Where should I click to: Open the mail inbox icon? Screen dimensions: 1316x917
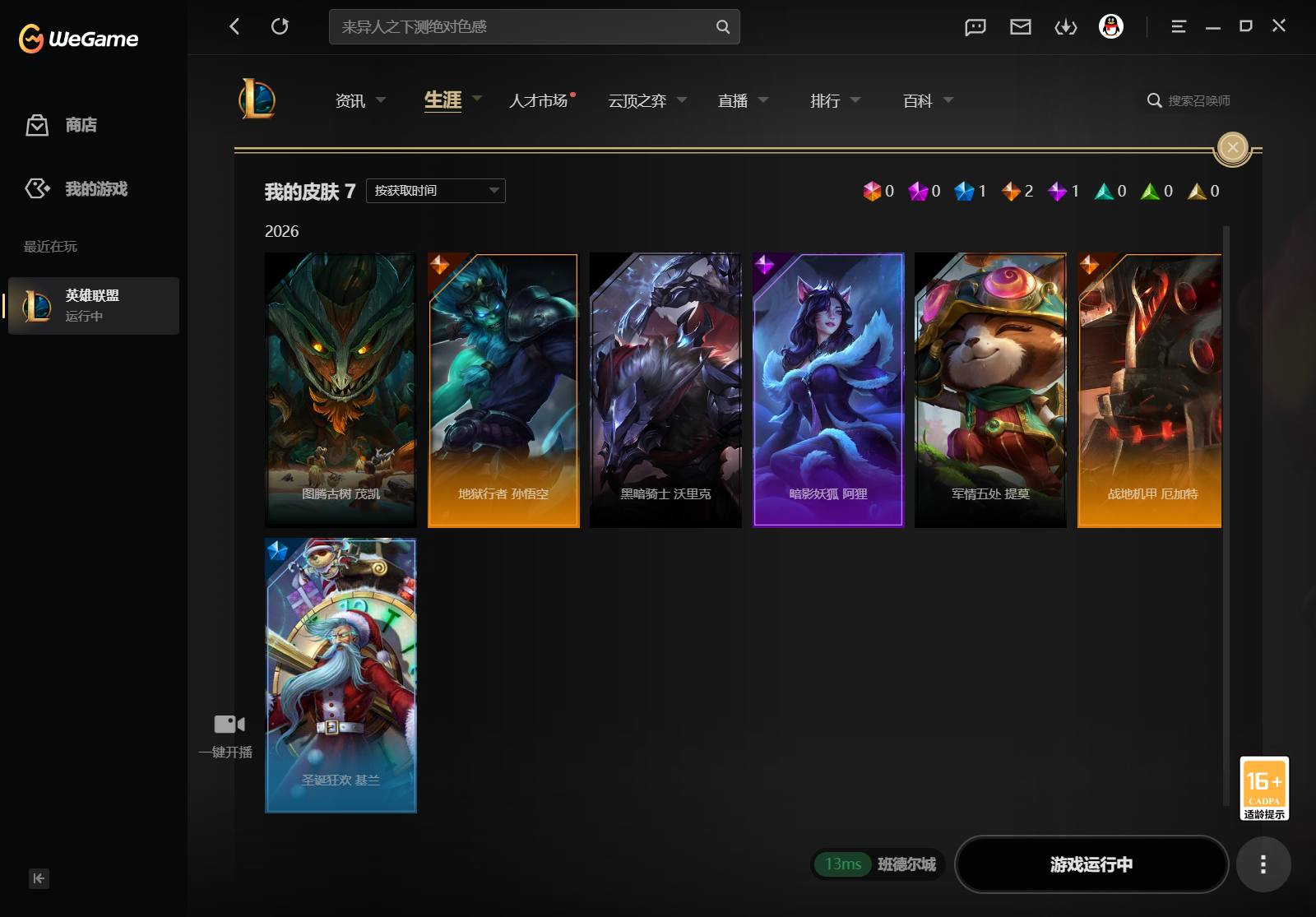pyautogui.click(x=1020, y=27)
